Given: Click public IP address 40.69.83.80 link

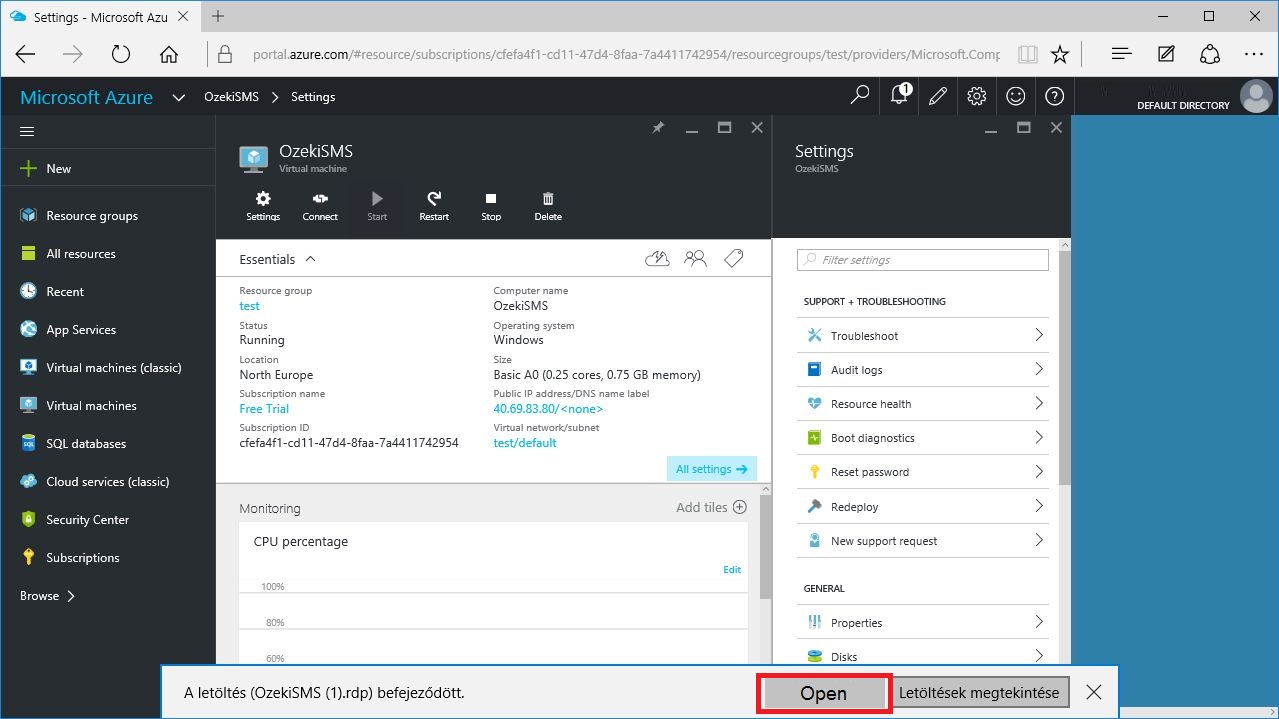Looking at the screenshot, I should coord(548,409).
